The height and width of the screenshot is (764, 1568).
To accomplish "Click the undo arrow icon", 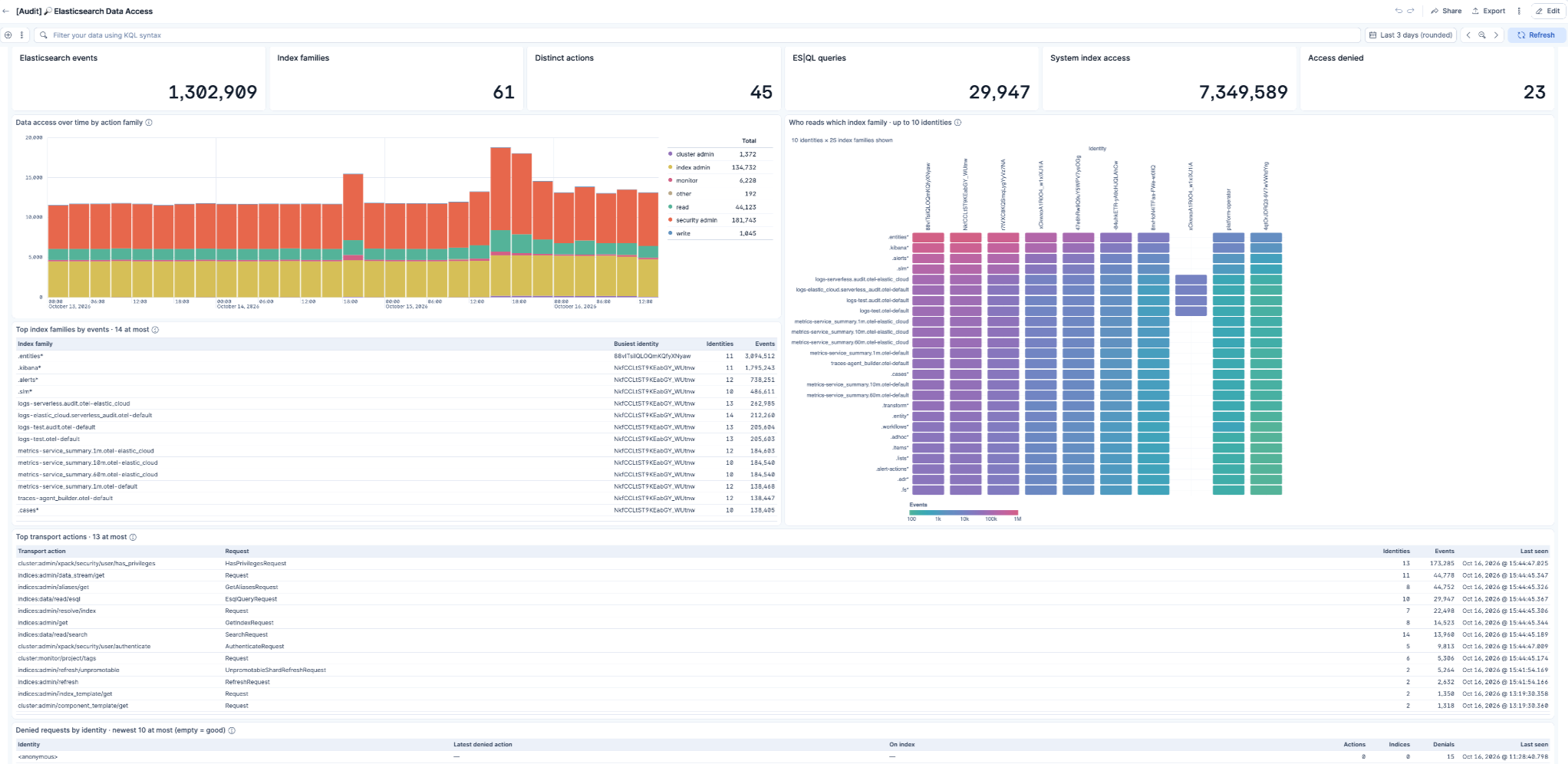I will pyautogui.click(x=1398, y=12).
